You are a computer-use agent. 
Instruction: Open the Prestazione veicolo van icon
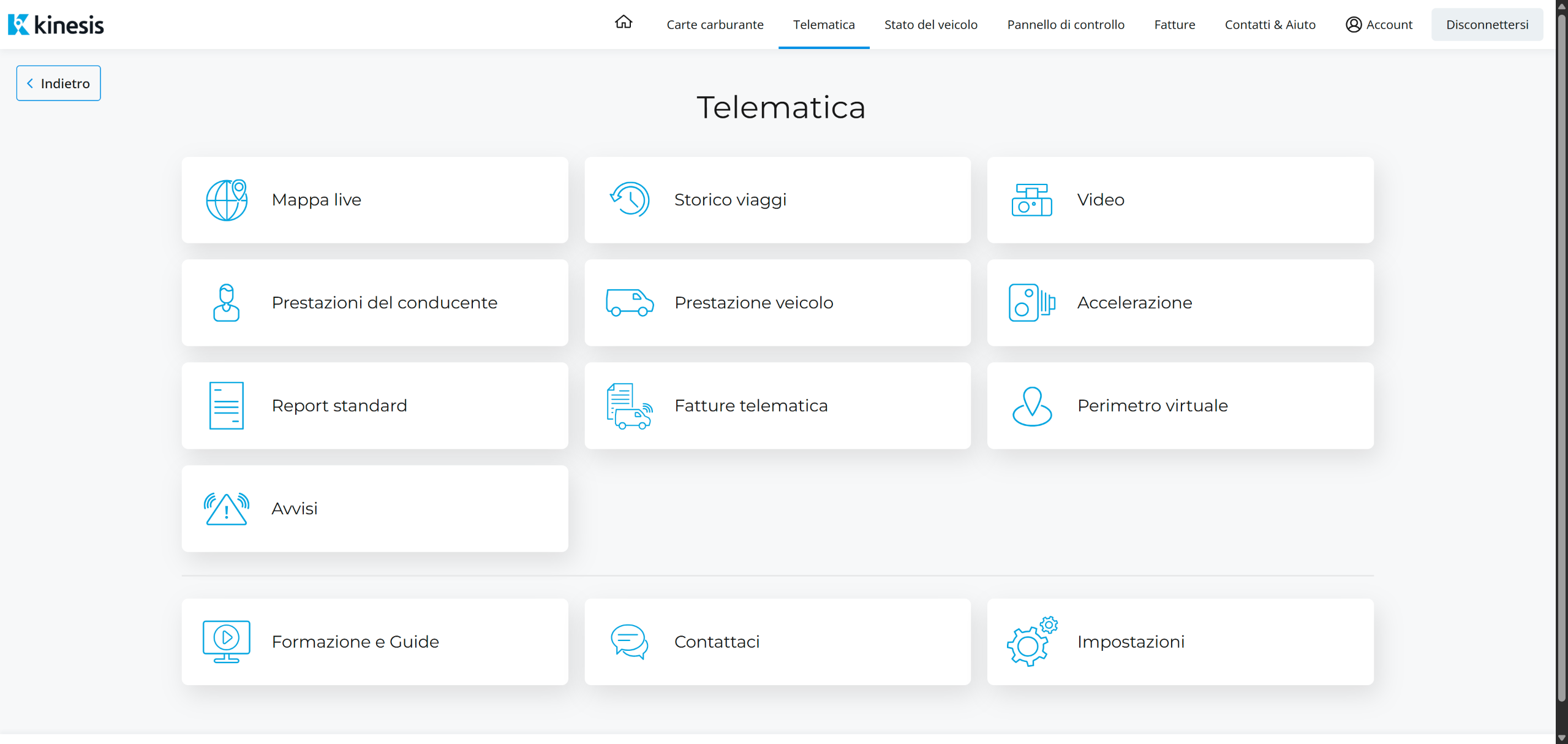coord(630,303)
